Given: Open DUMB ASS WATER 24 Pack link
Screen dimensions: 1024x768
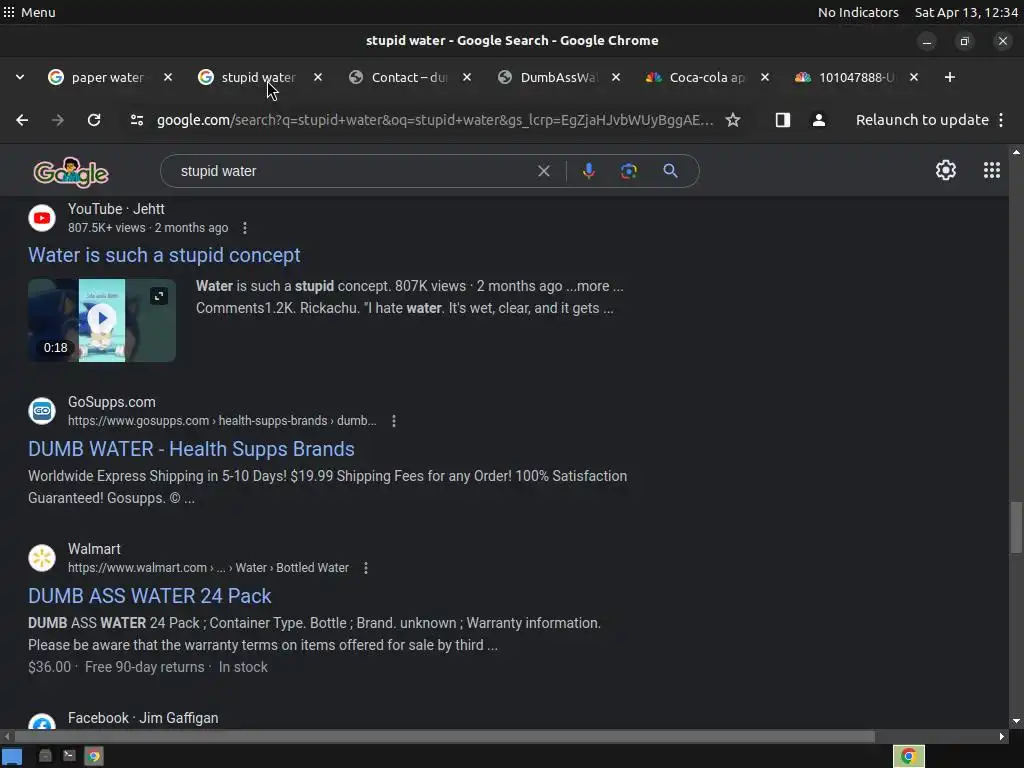Looking at the screenshot, I should click(150, 596).
